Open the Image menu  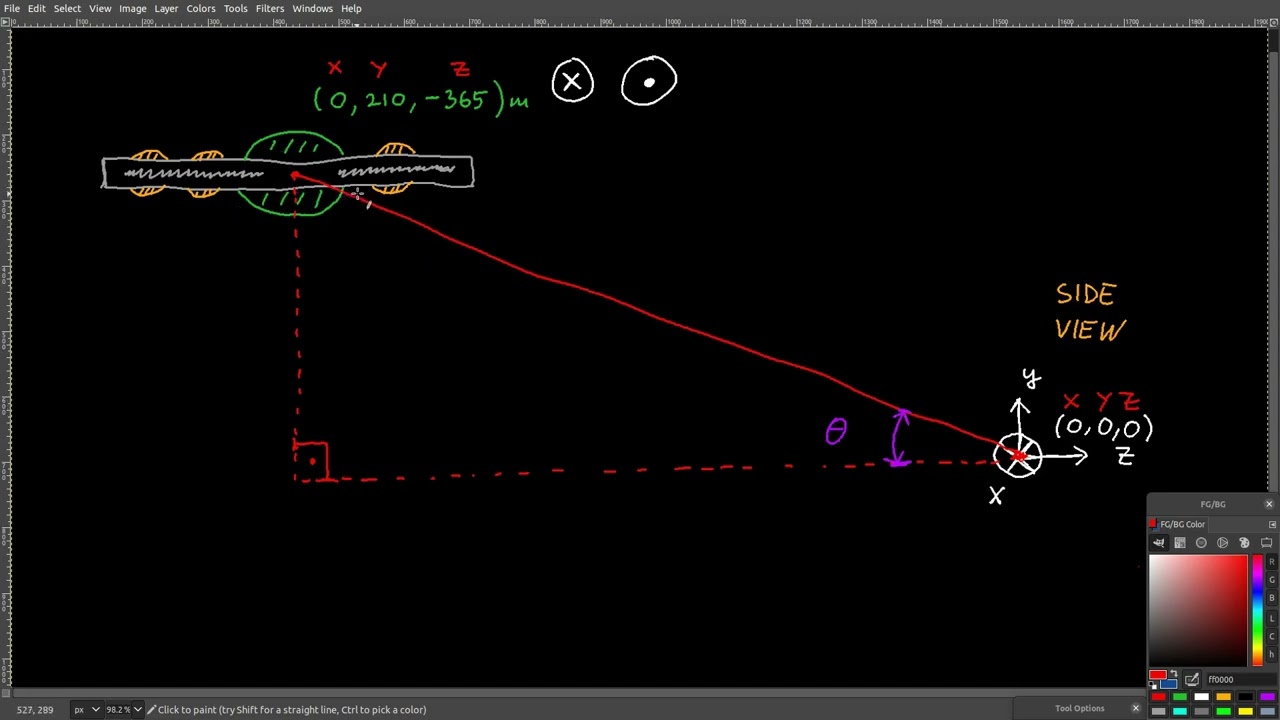tap(133, 8)
